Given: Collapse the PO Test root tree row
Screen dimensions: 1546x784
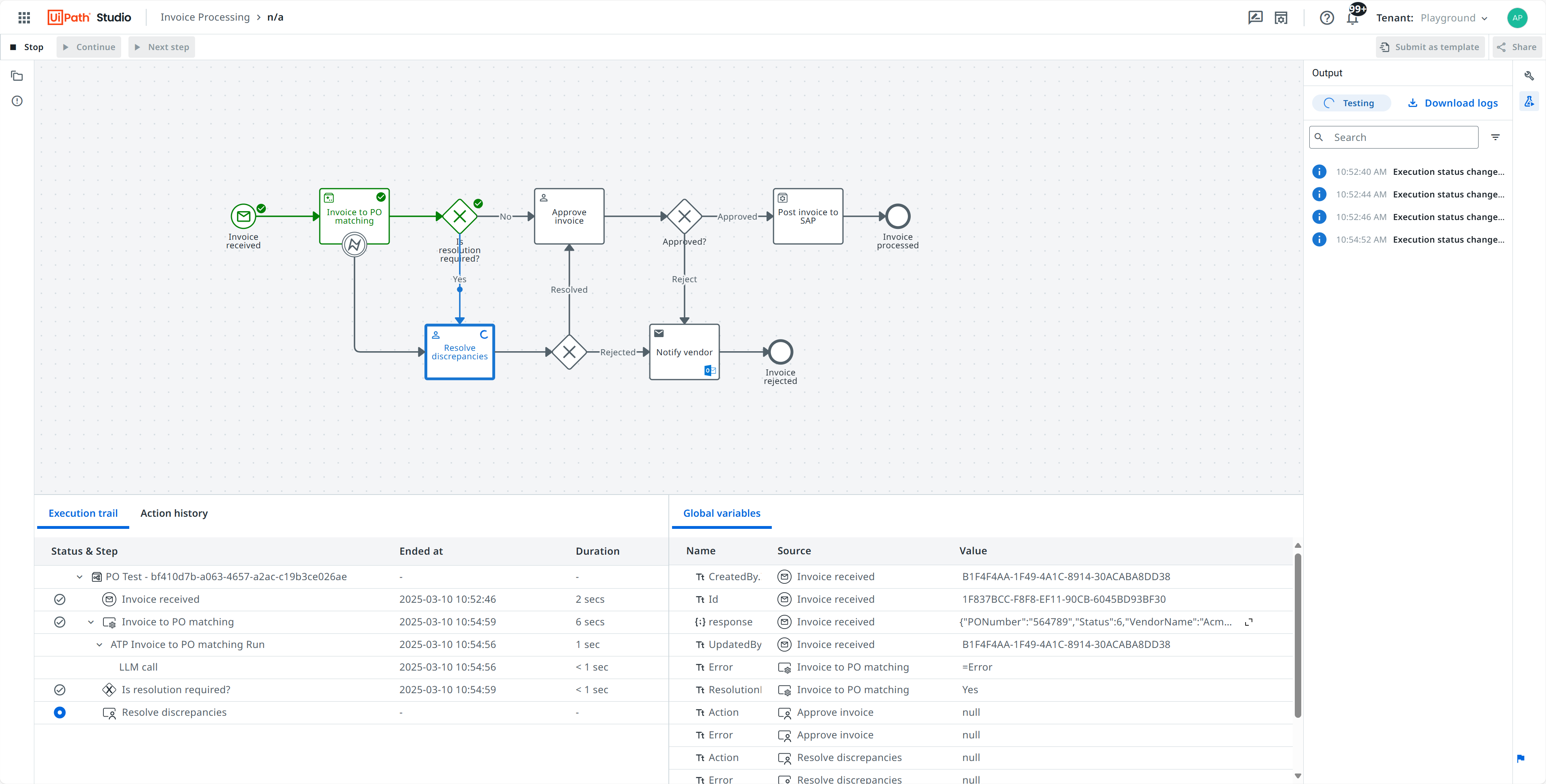Looking at the screenshot, I should (x=79, y=576).
